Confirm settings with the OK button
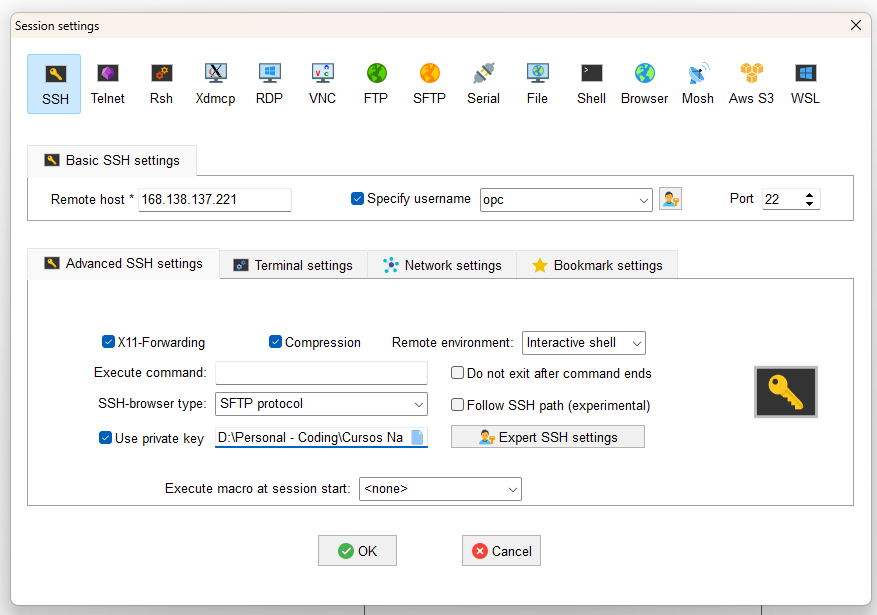This screenshot has height=615, width=877. [x=357, y=550]
